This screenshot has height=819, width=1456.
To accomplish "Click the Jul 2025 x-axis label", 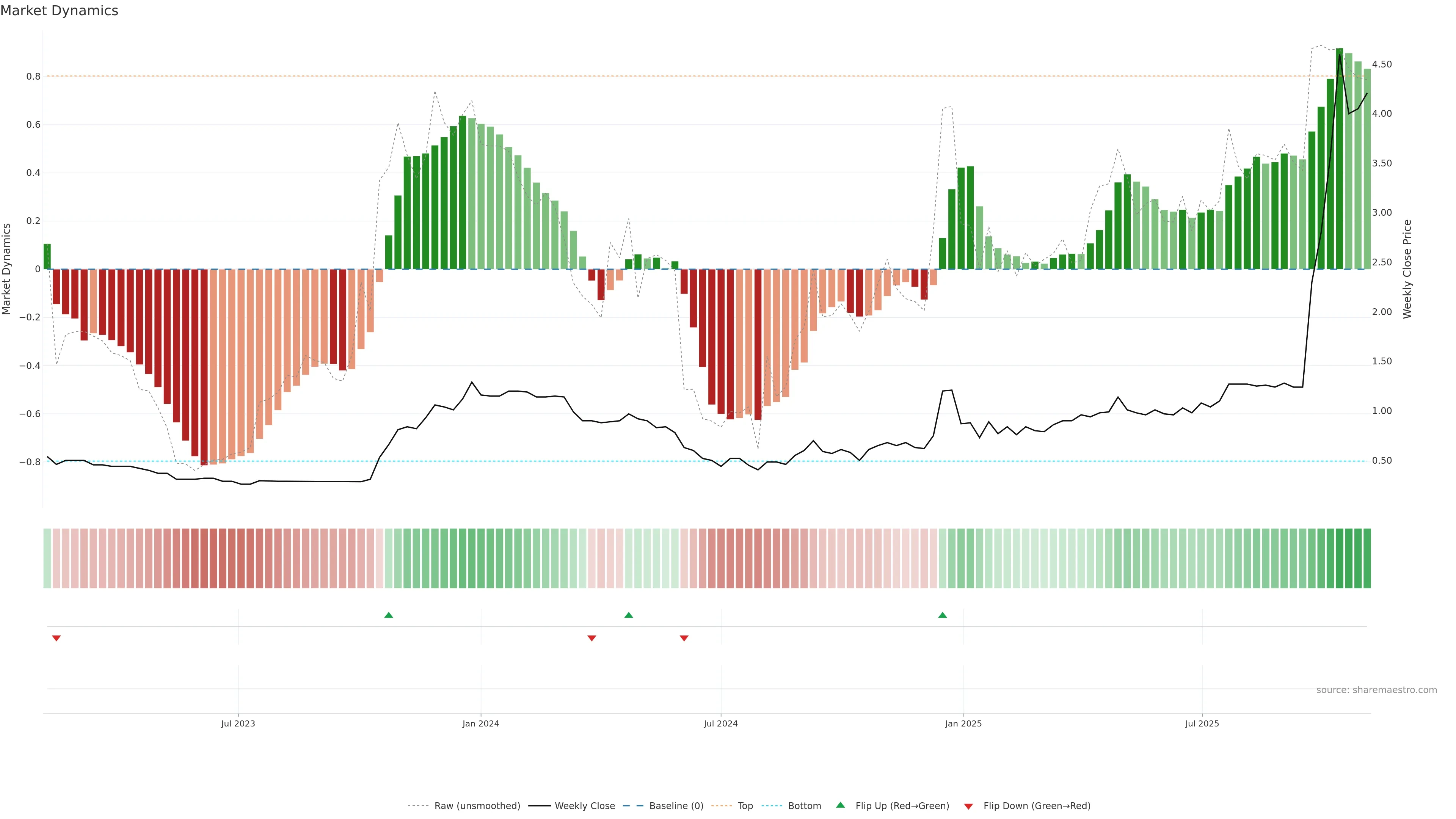I will [x=1202, y=723].
